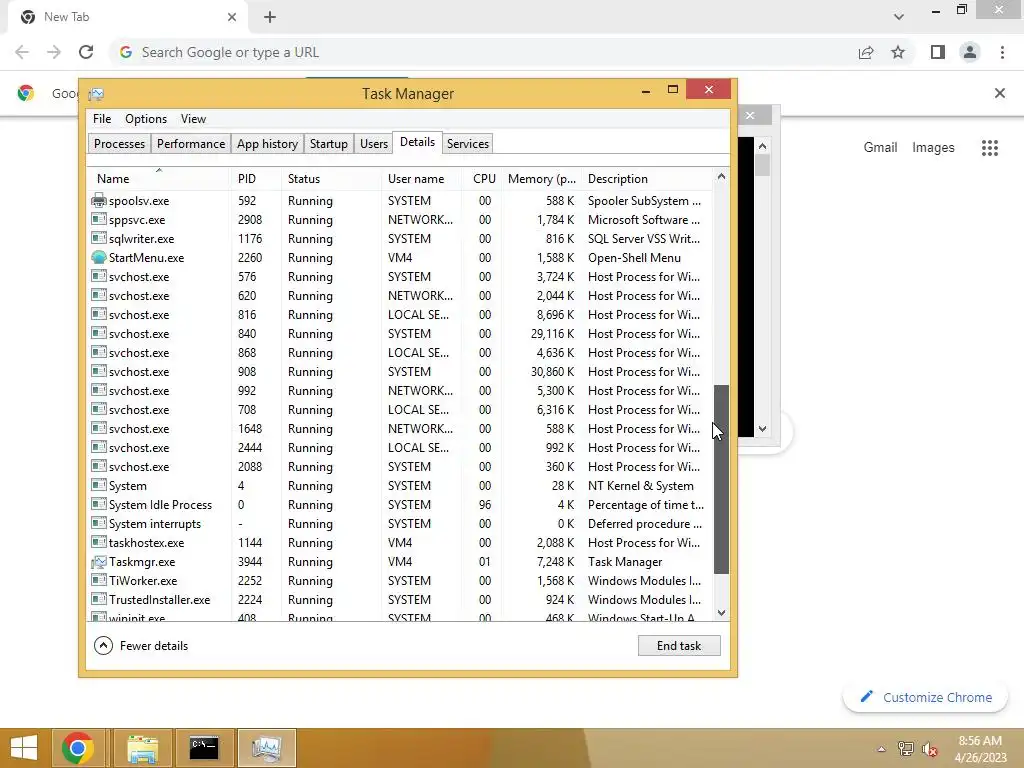Viewport: 1024px width, 768px height.
Task: Click scroll down arrow in background console window
Action: (x=762, y=429)
